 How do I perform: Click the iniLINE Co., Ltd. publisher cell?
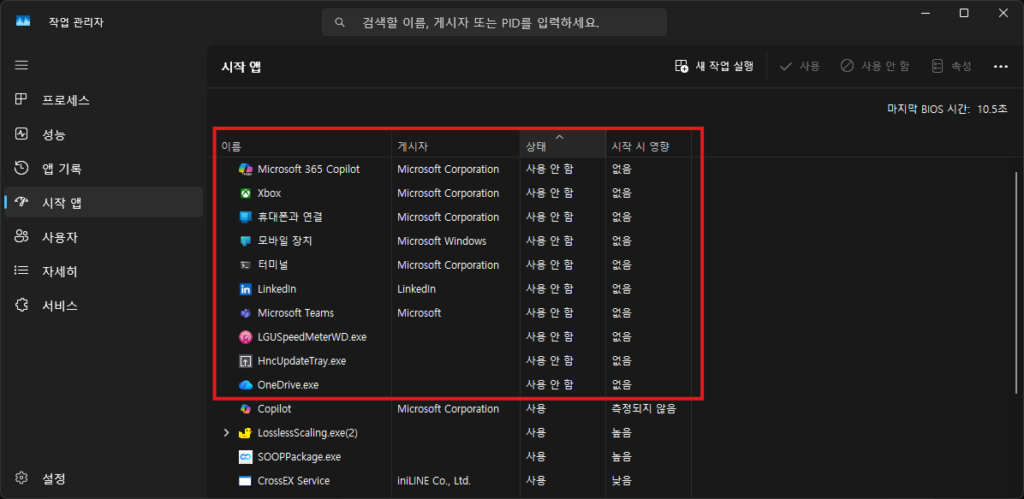click(434, 481)
